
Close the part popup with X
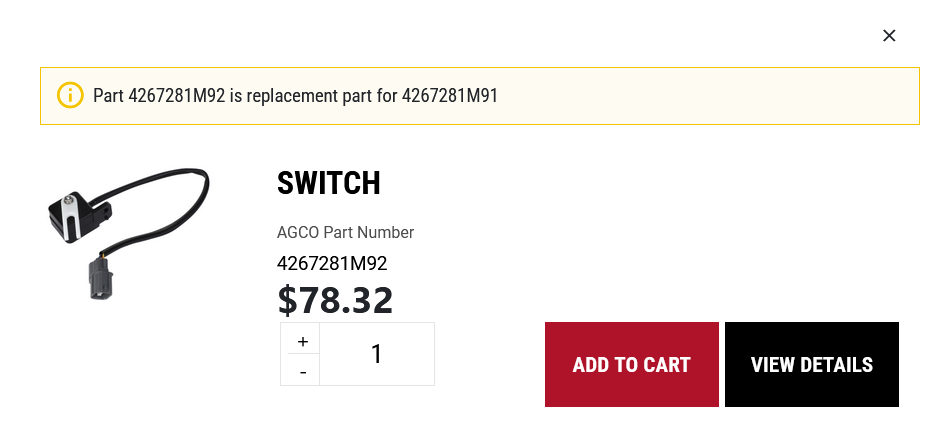tap(889, 36)
